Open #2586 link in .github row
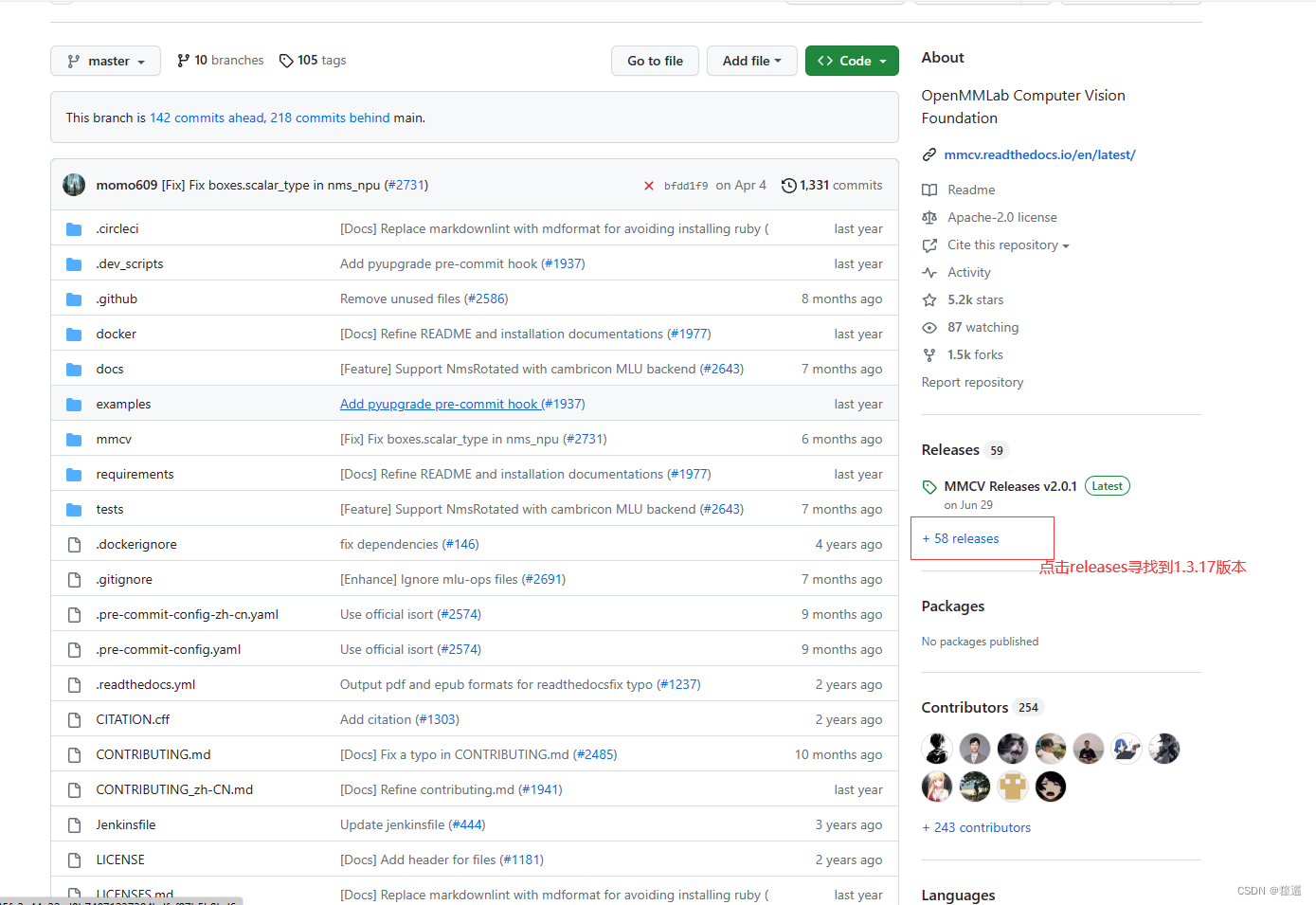The image size is (1316, 905). click(486, 299)
